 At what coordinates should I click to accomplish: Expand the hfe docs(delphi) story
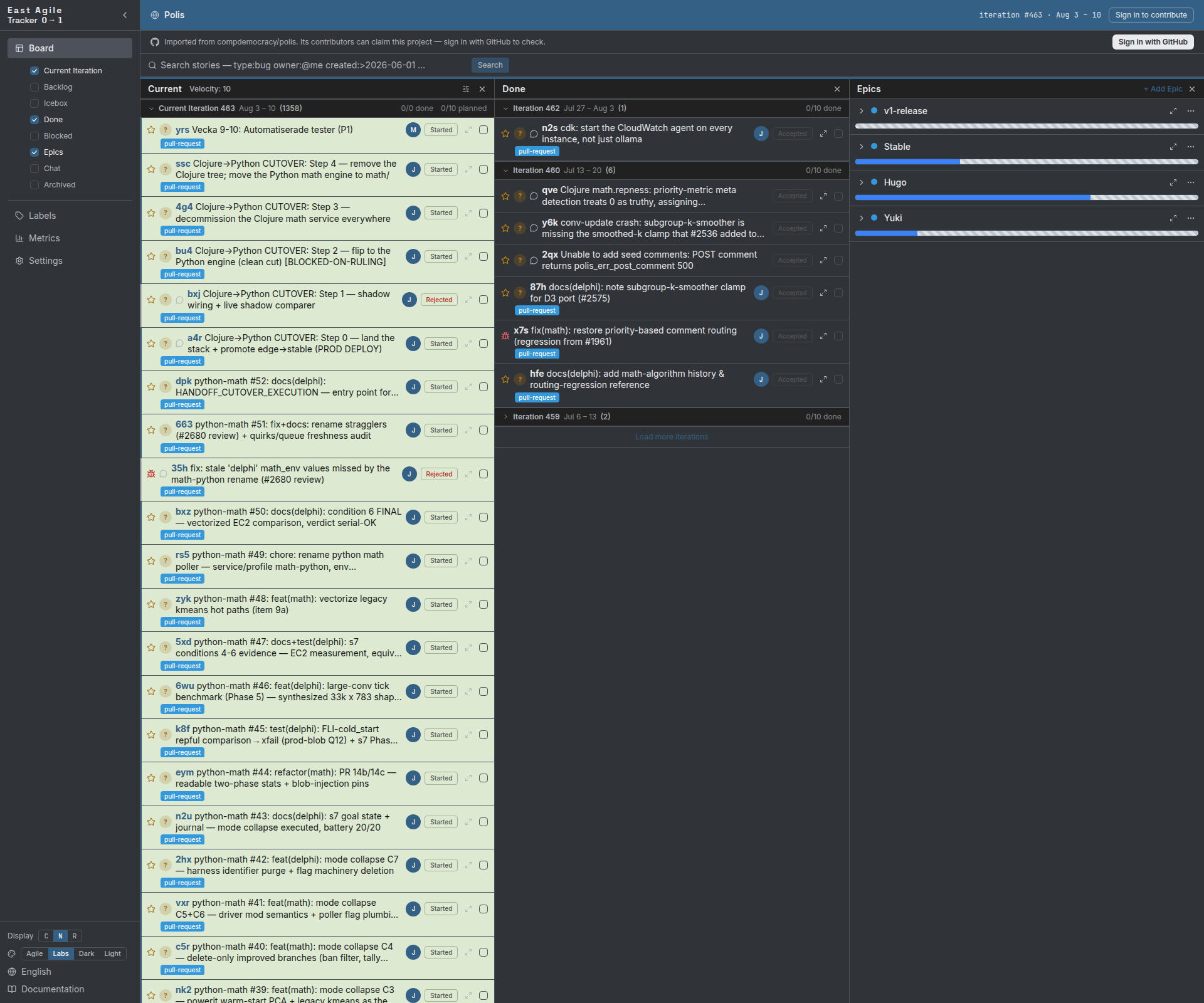(823, 379)
